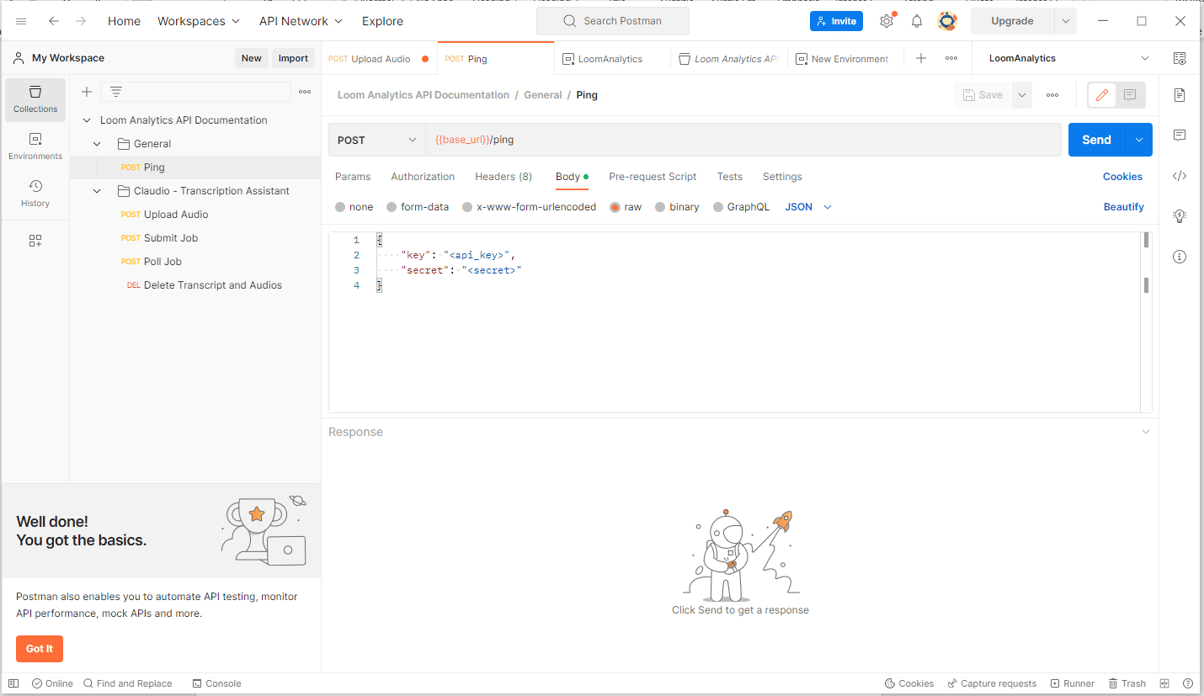
Task: Open the collection filter icon
Action: pyautogui.click(x=116, y=92)
